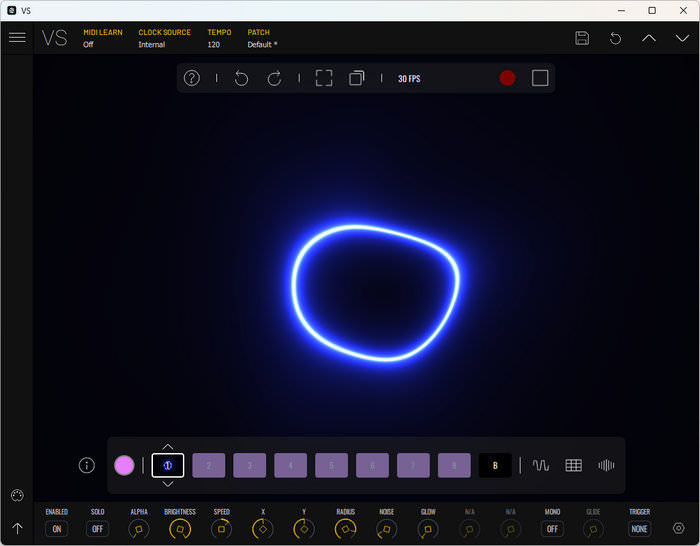
Task: Toggle the SOLO switch
Action: pos(97,528)
